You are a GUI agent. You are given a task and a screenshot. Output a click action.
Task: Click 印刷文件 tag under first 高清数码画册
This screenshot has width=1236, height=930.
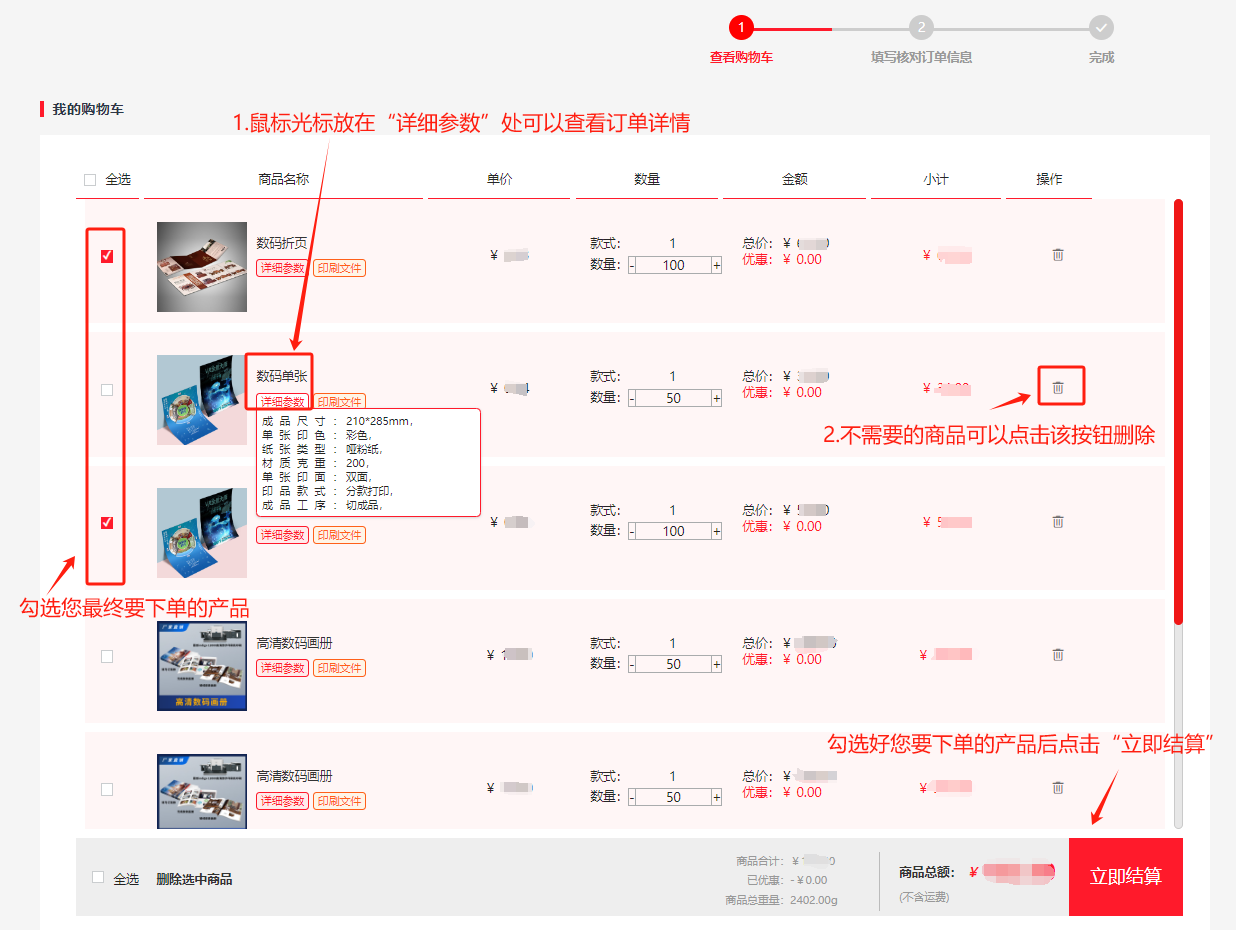click(339, 668)
